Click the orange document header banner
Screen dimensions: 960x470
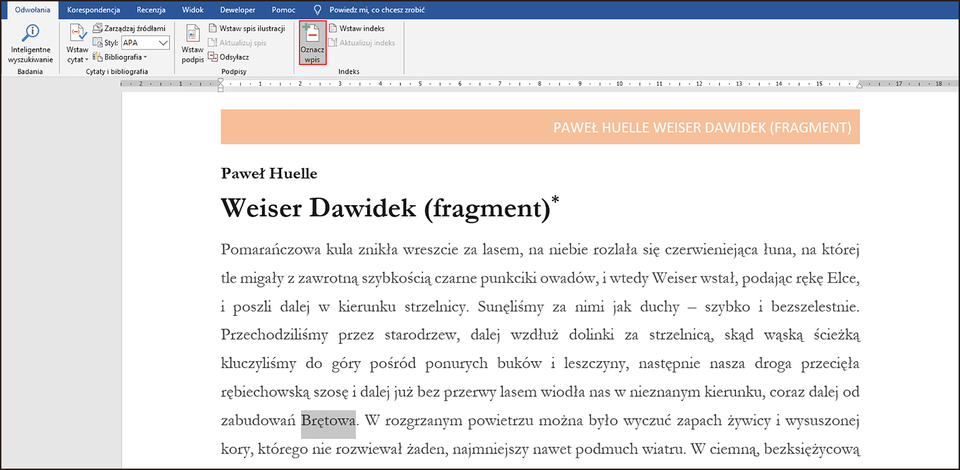pos(540,127)
